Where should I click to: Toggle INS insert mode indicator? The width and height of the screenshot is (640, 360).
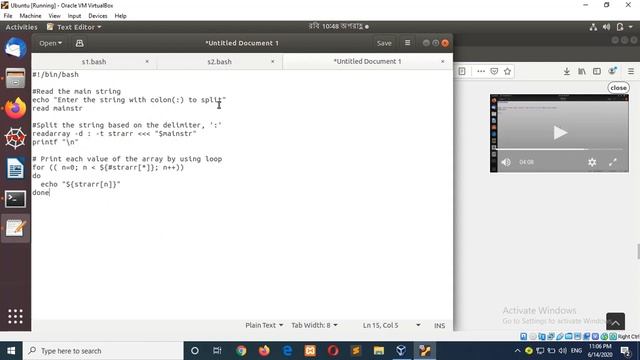pyautogui.click(x=440, y=325)
